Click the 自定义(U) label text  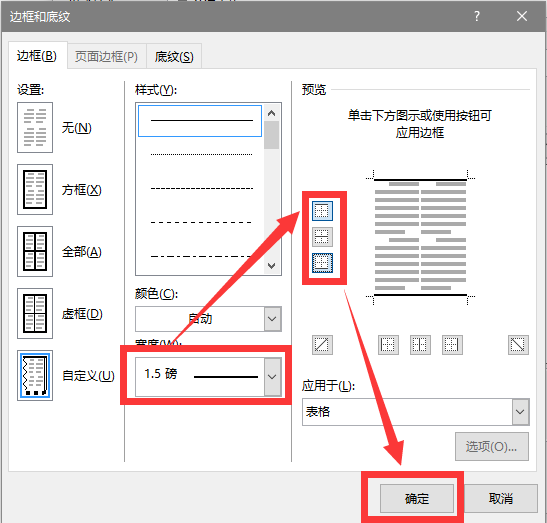coord(88,376)
